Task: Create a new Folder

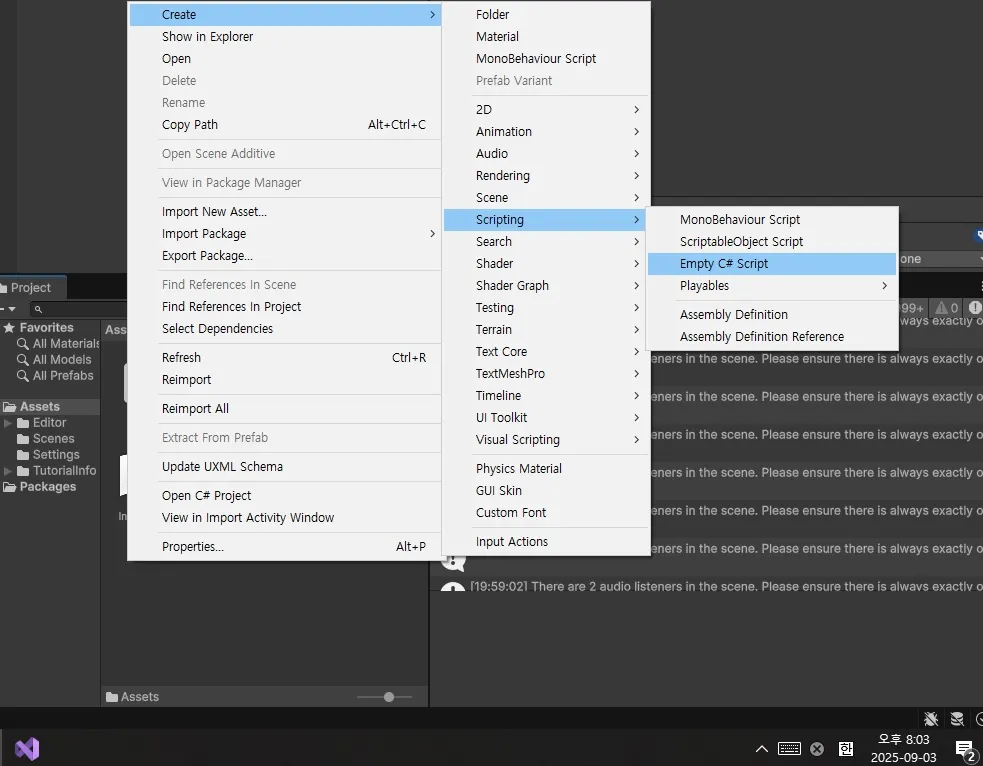Action: point(546,14)
